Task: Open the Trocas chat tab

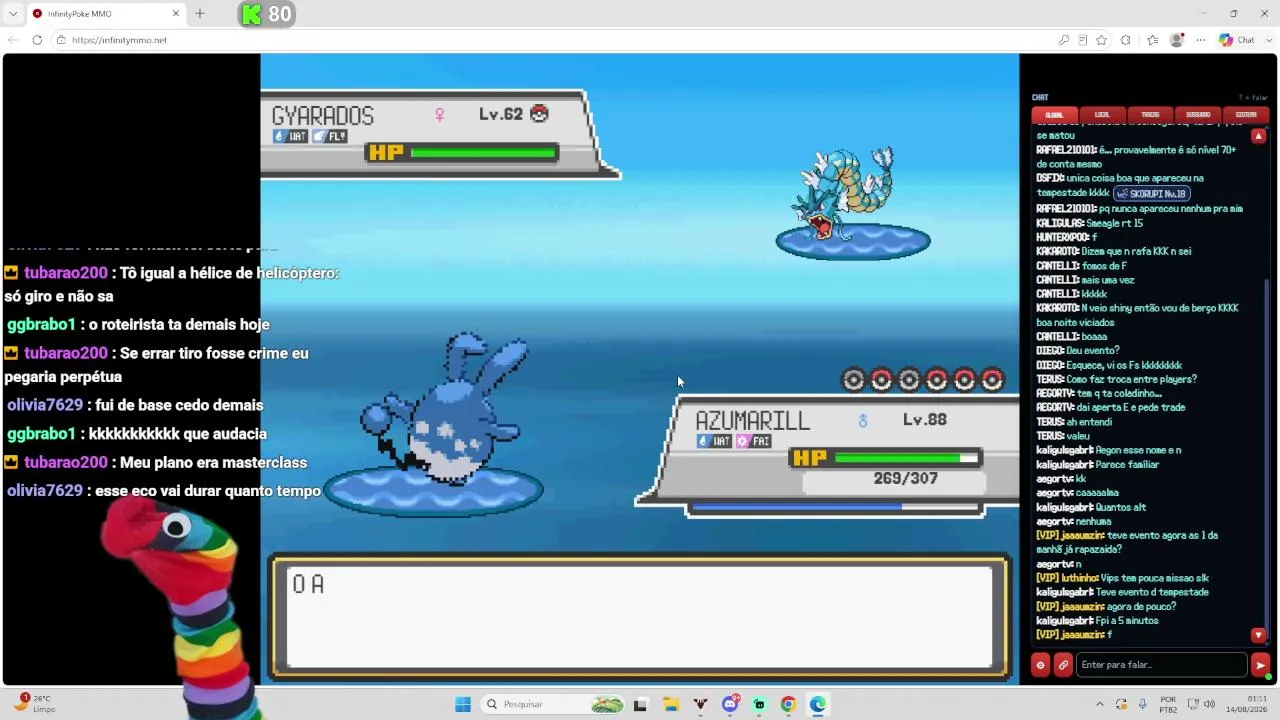Action: coord(1150,115)
